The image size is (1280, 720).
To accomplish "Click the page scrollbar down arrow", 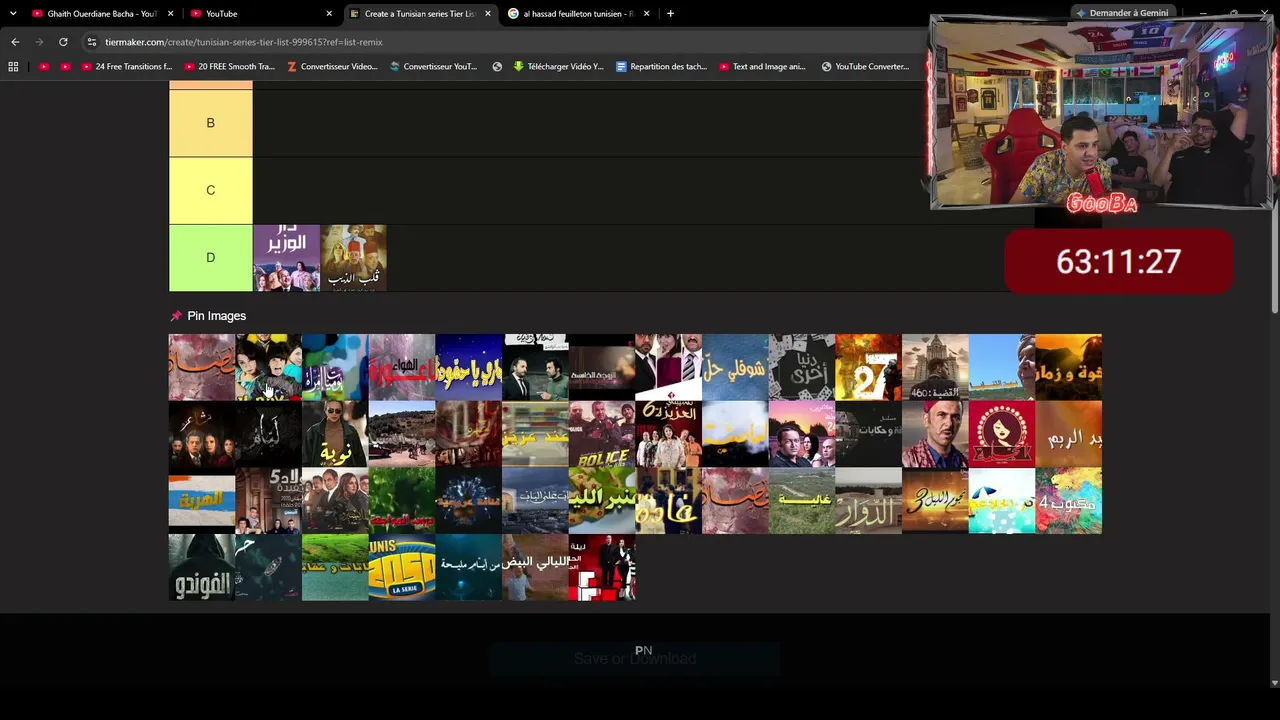I will [1273, 684].
